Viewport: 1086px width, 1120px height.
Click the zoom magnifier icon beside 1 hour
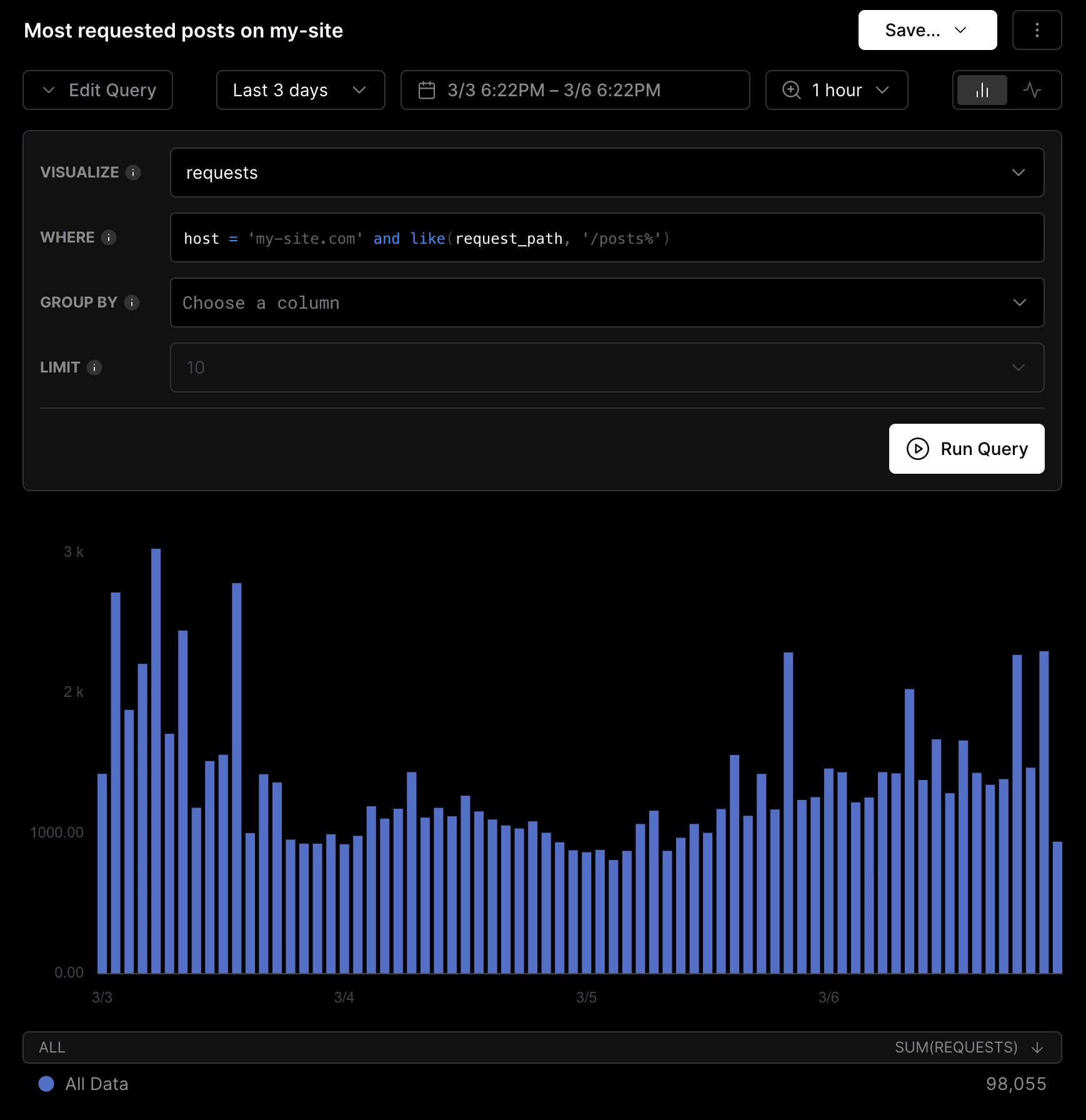coord(791,90)
